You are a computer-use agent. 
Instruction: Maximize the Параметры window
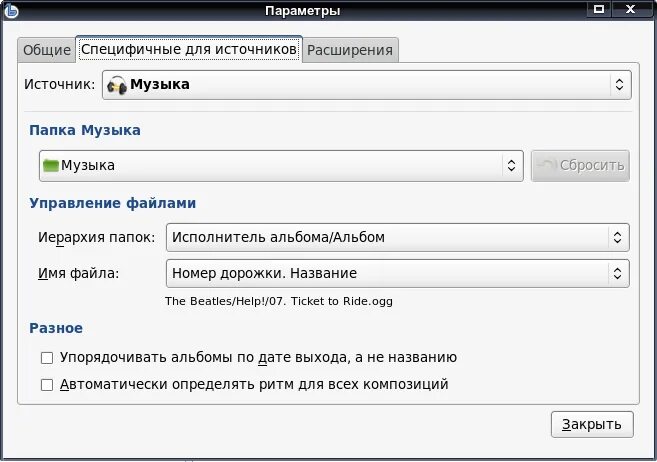599,9
